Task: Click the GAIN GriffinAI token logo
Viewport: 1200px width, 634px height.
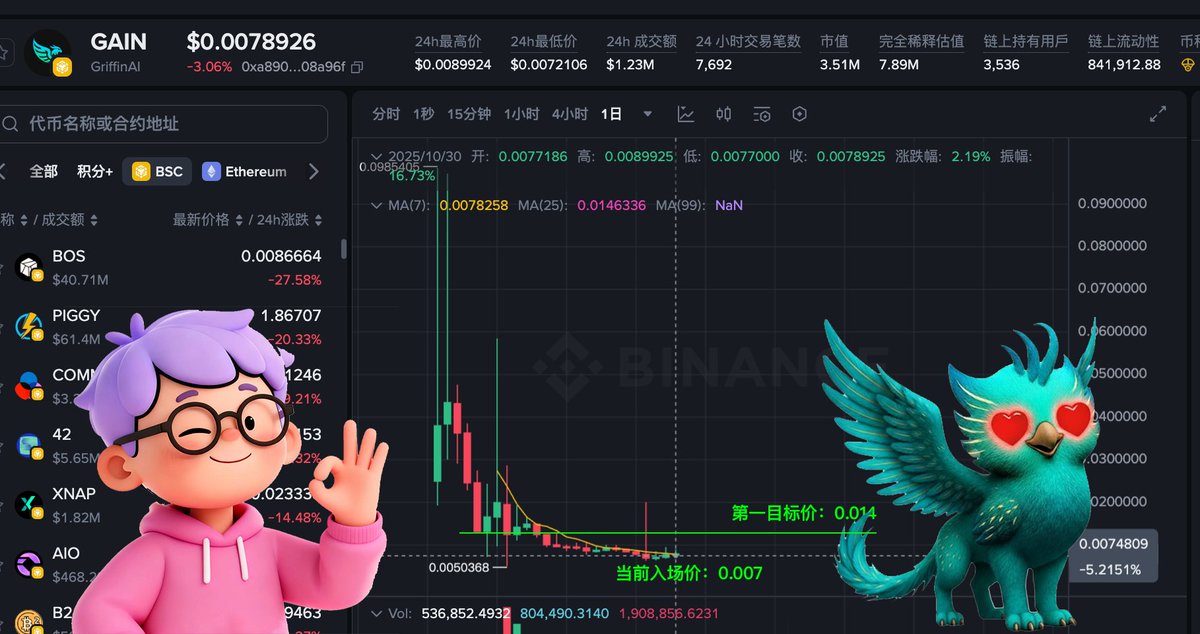Action: pyautogui.click(x=48, y=54)
